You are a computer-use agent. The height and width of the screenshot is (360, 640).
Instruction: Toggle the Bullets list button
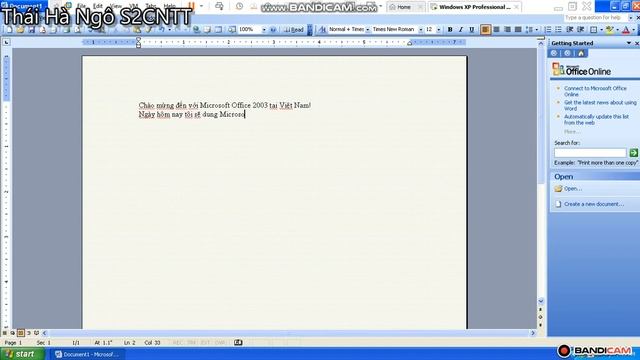click(x=558, y=30)
